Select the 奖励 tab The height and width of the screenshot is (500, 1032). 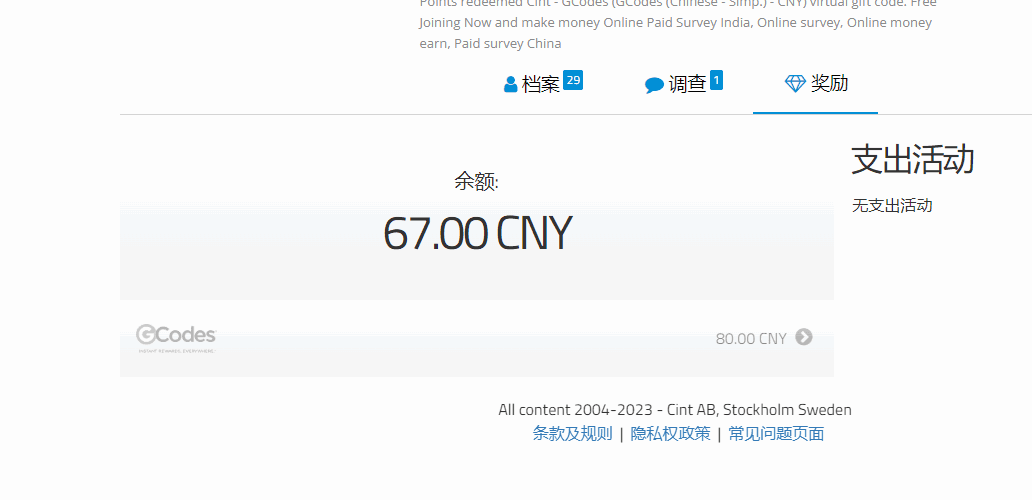(829, 84)
